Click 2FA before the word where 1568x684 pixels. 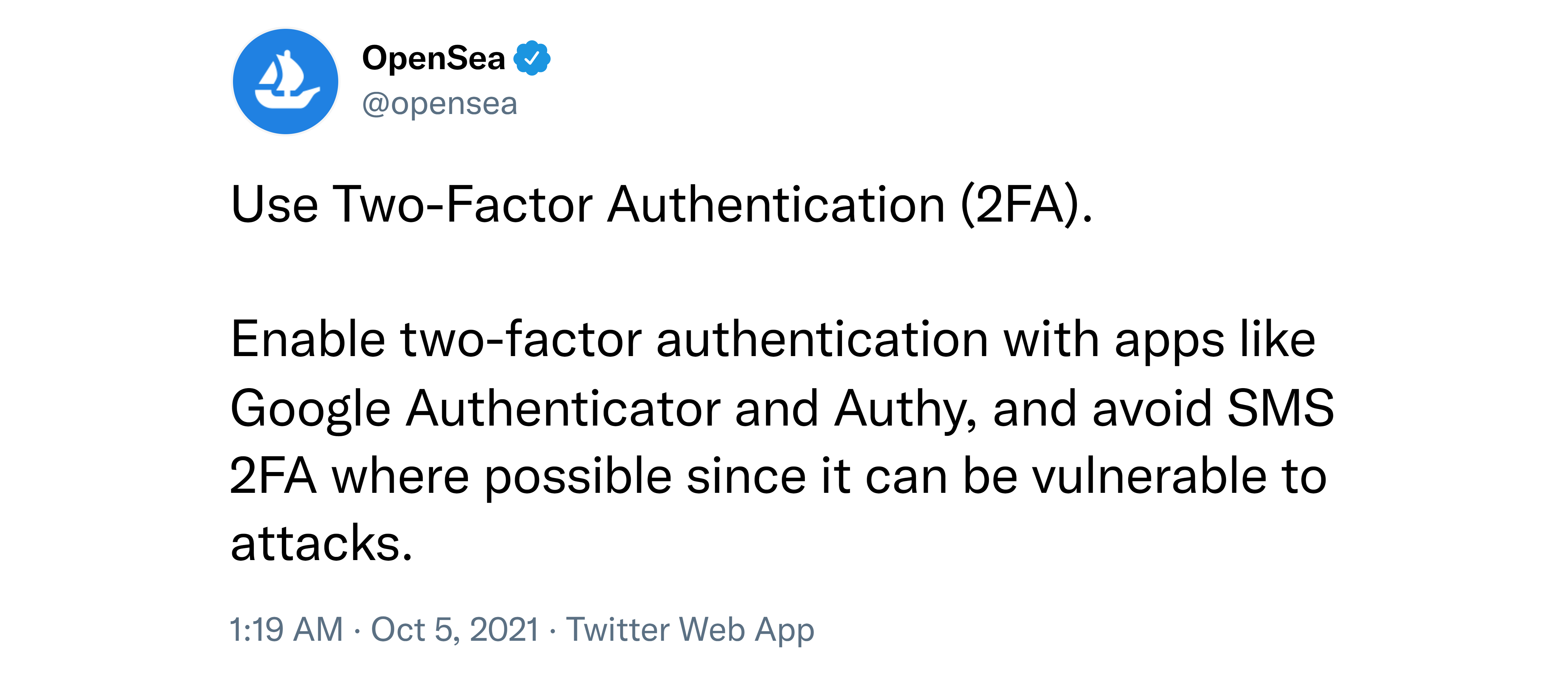point(273,476)
